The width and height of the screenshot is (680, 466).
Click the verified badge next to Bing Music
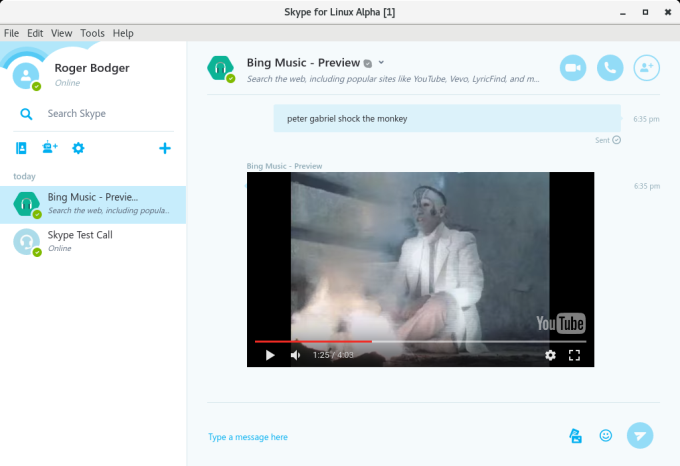coord(368,63)
